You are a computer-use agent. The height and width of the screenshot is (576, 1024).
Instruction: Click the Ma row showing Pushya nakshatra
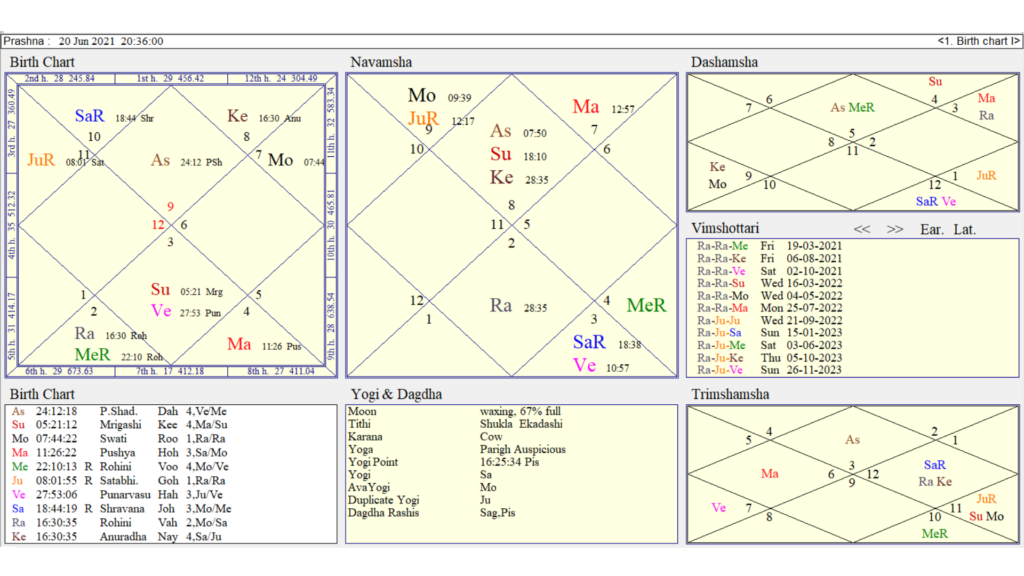point(120,453)
